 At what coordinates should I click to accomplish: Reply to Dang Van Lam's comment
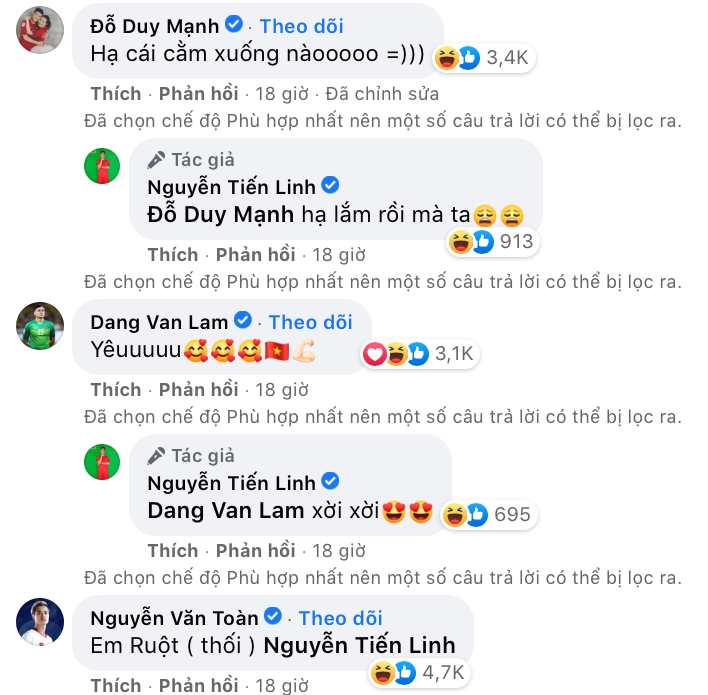pos(198,390)
